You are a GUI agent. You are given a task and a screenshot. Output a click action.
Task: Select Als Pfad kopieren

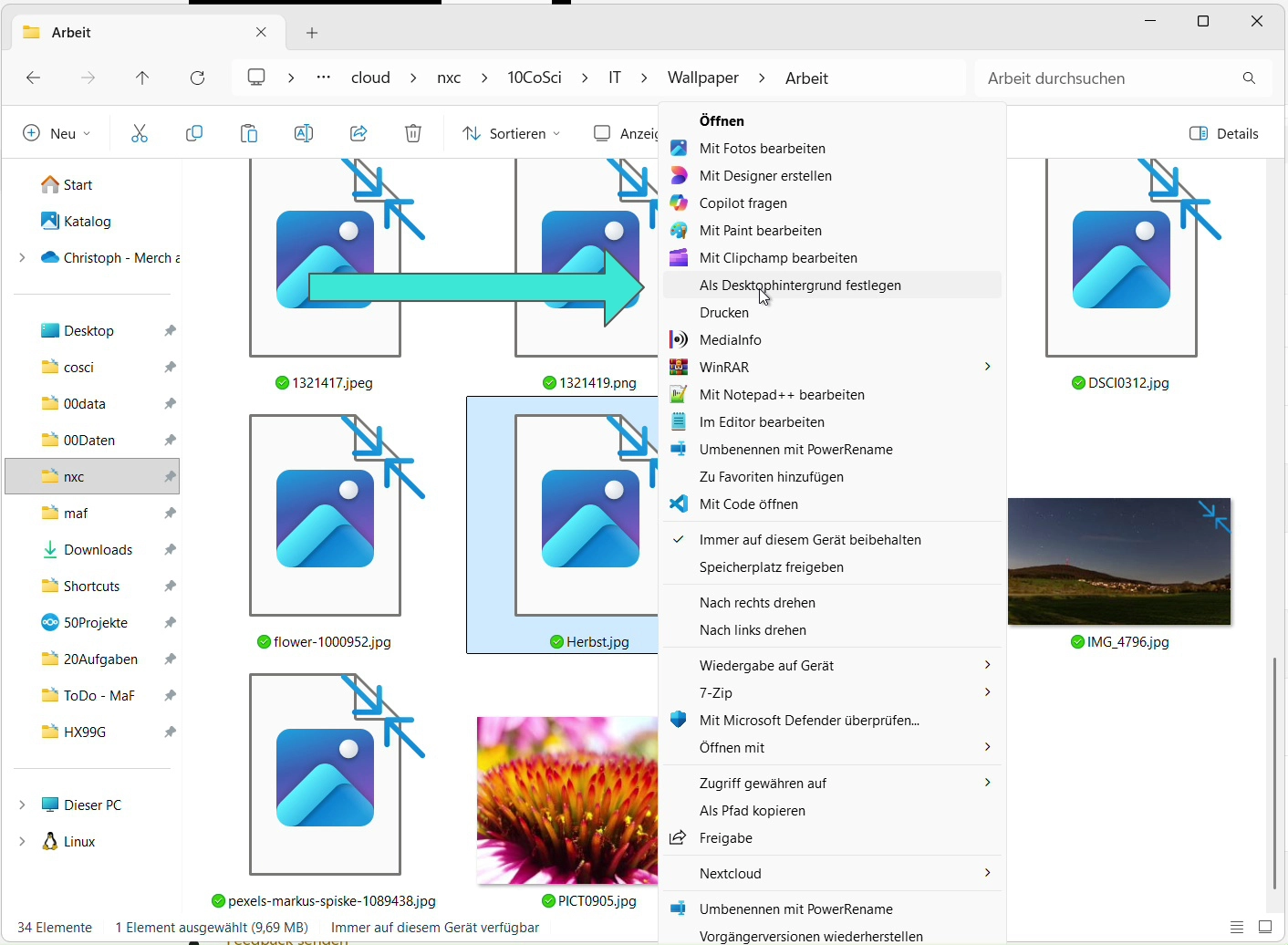point(832,810)
